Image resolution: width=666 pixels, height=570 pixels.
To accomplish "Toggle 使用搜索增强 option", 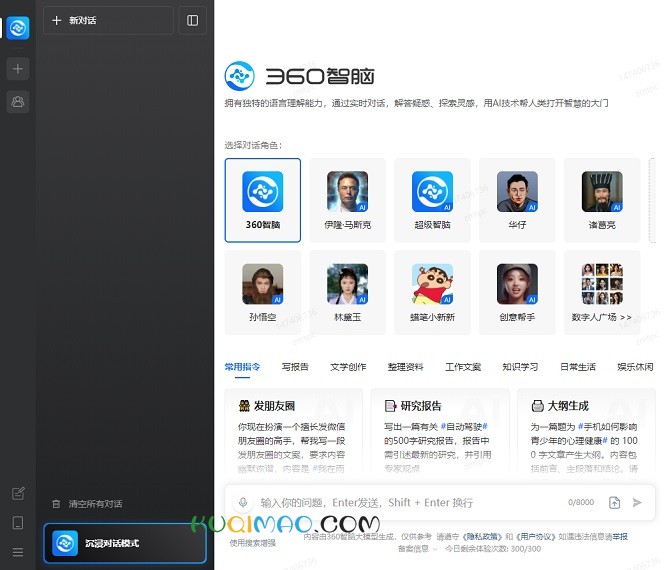I will [x=253, y=543].
